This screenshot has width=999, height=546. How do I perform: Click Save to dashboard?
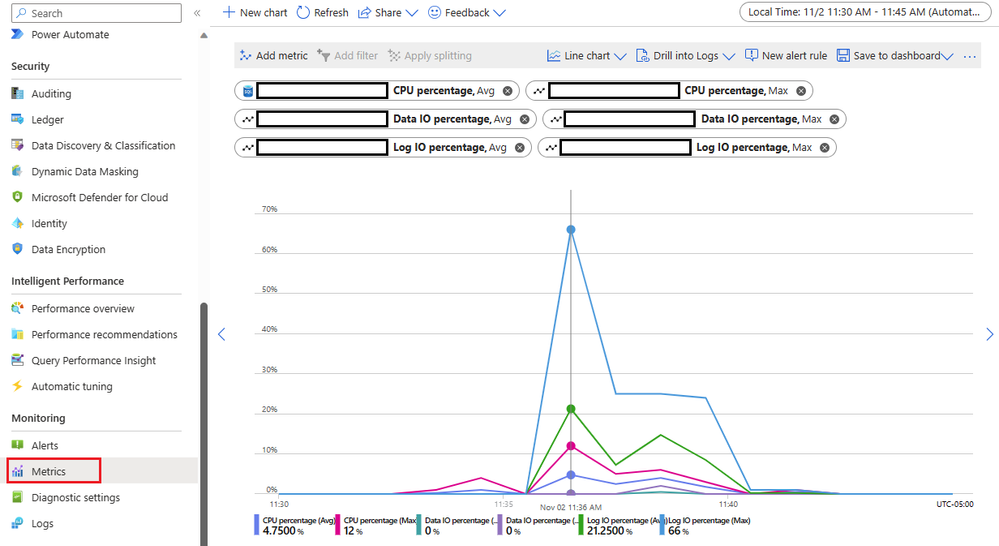point(895,56)
